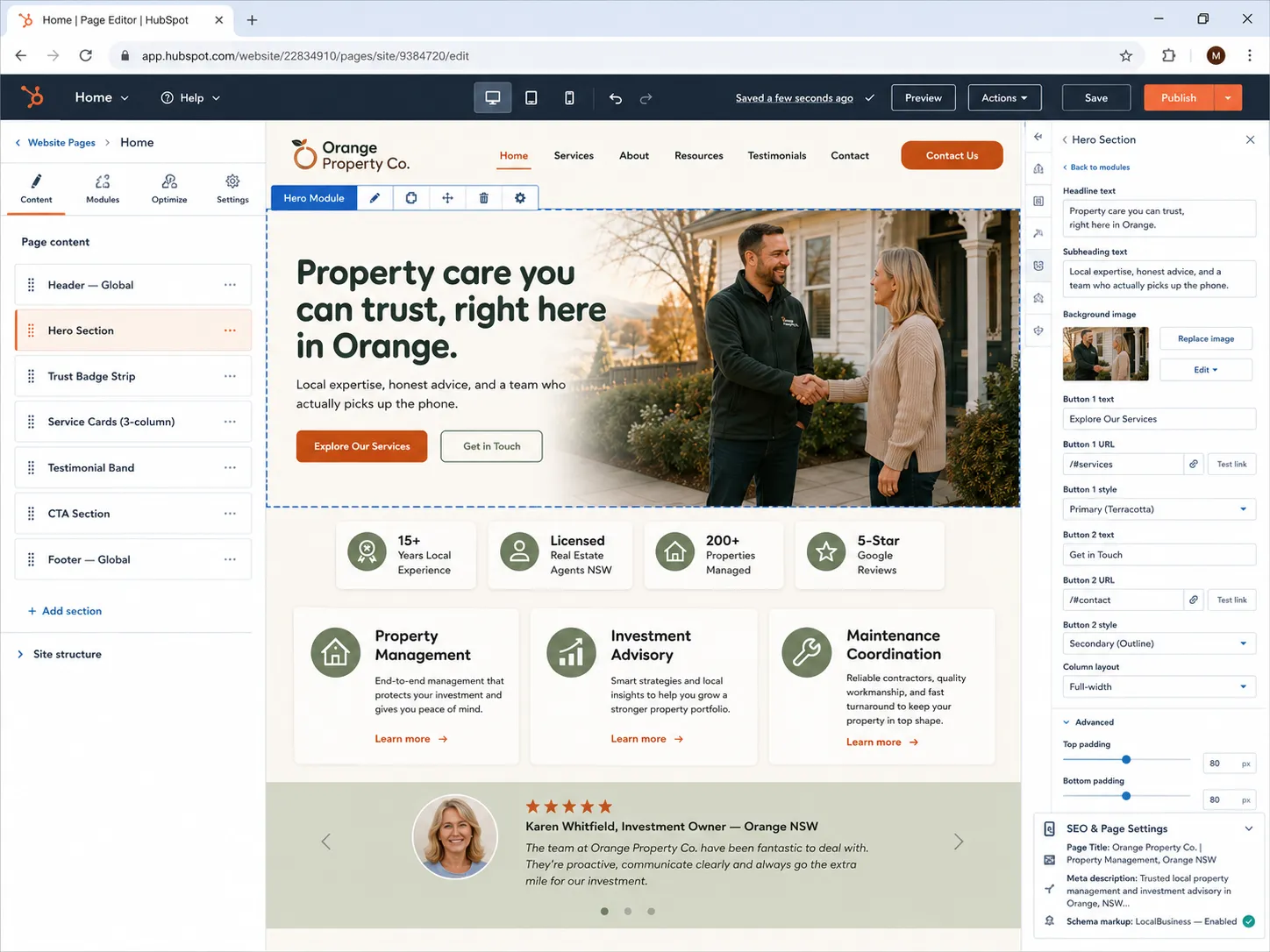1270x952 pixels.
Task: Click the Button 2 text field
Action: pos(1159,555)
